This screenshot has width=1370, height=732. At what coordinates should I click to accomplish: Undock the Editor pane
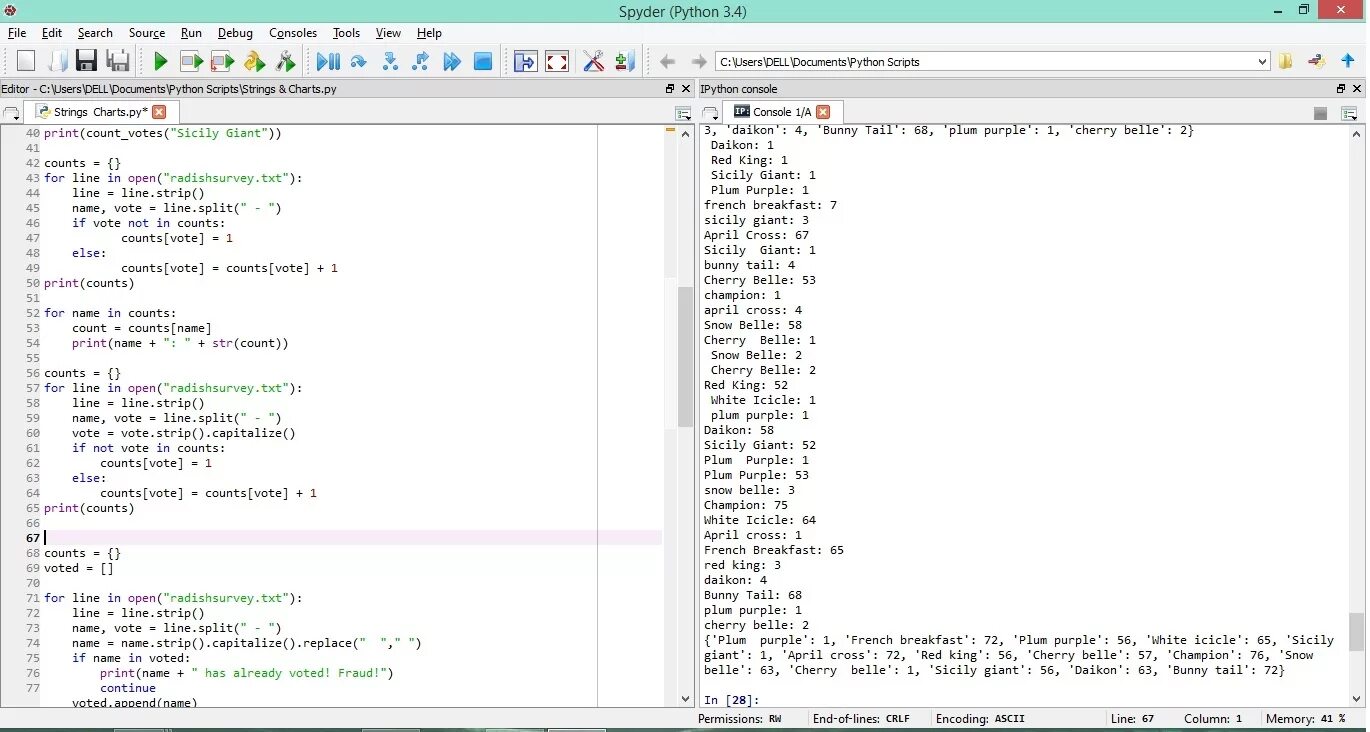click(670, 89)
